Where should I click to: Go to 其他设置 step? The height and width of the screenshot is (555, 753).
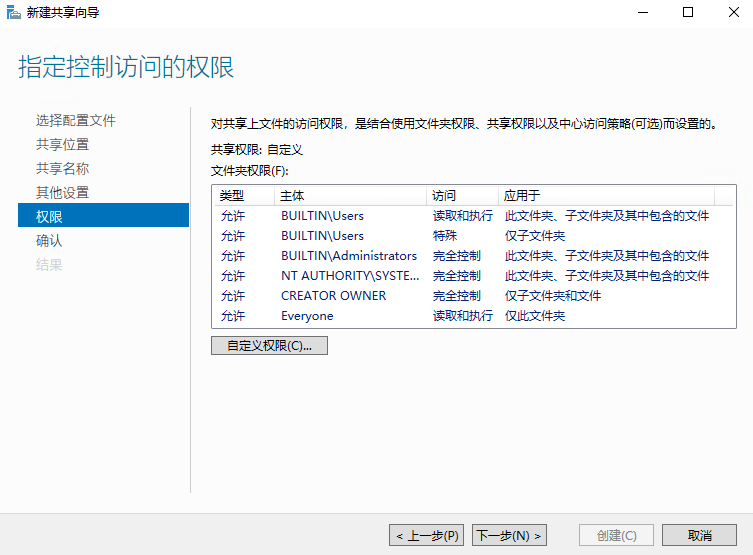coord(62,193)
